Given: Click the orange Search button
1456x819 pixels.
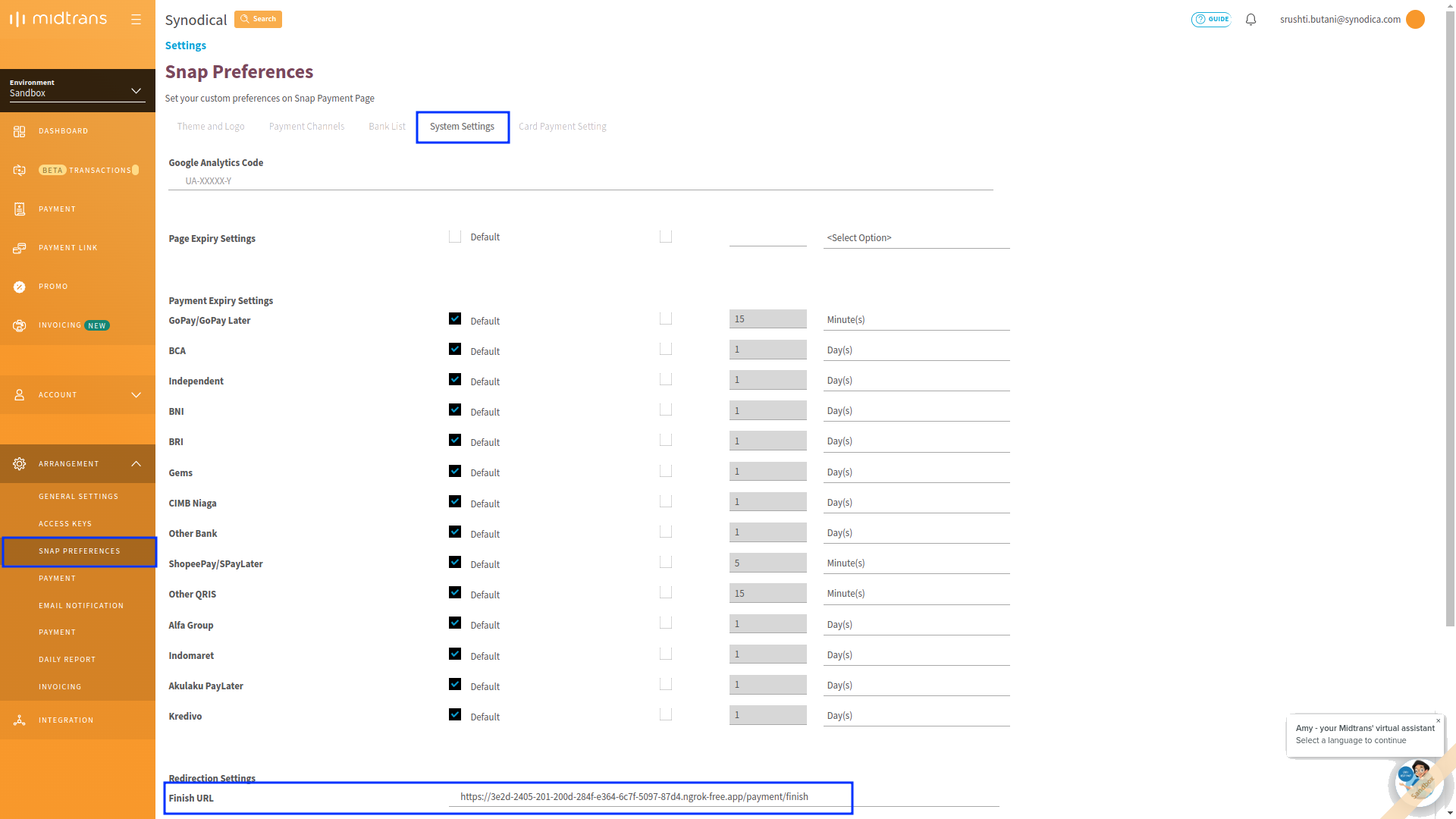Looking at the screenshot, I should tap(258, 19).
